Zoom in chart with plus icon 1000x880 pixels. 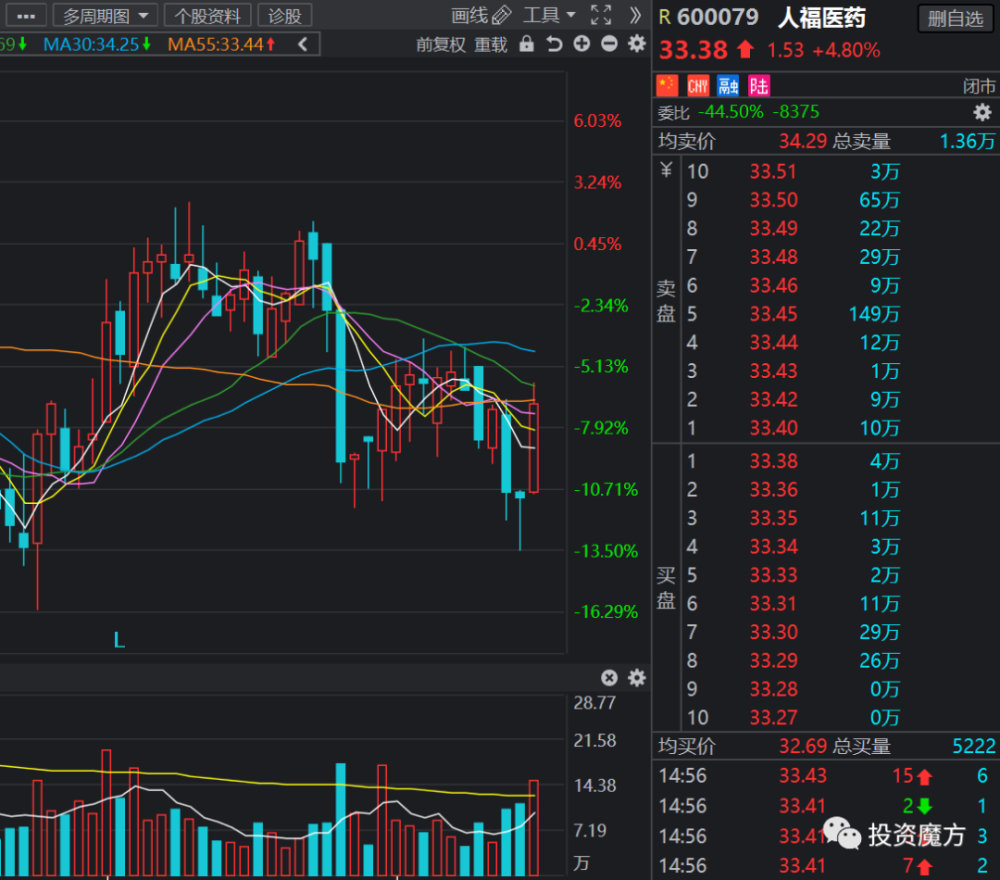pos(582,43)
